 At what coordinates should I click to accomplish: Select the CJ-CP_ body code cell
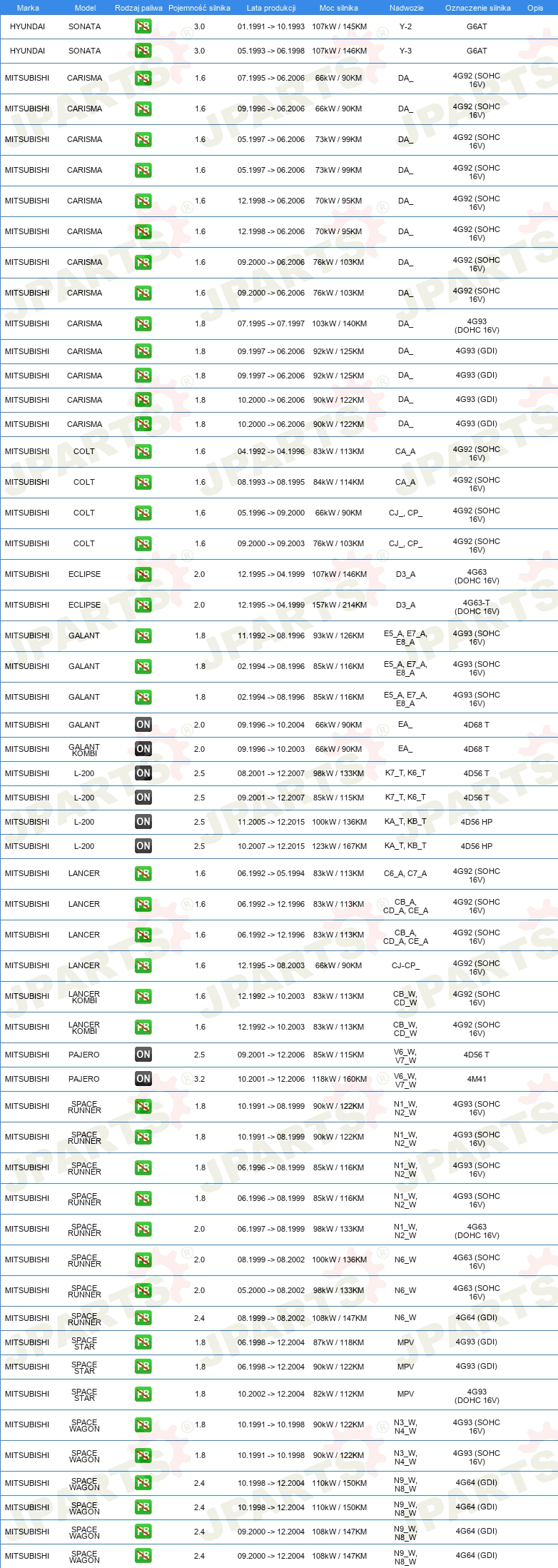pyautogui.click(x=405, y=966)
